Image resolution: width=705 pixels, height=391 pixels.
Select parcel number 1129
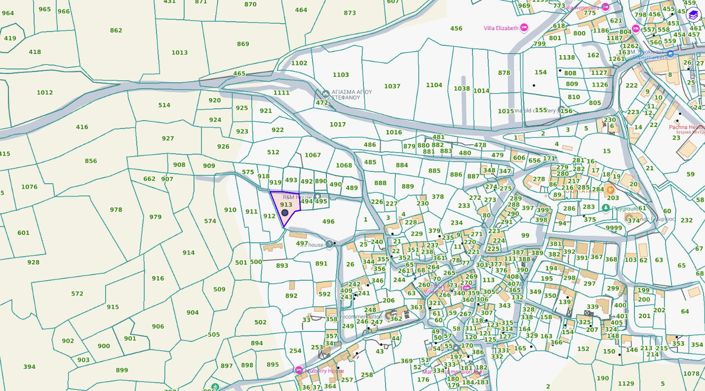[625, 383]
